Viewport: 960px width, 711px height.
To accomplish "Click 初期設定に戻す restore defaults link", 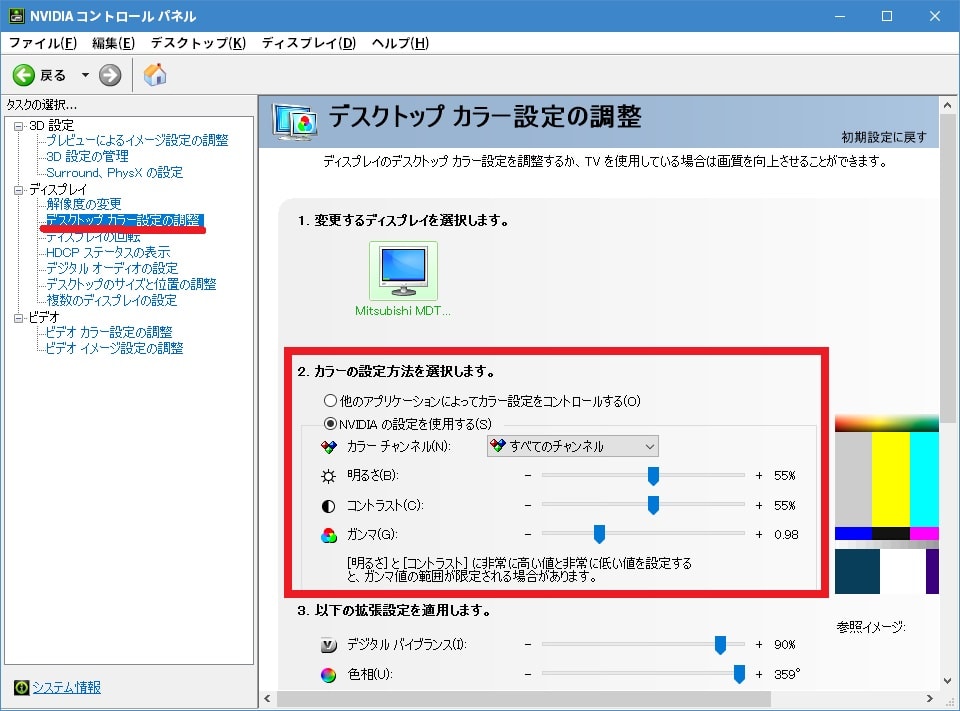I will 883,137.
